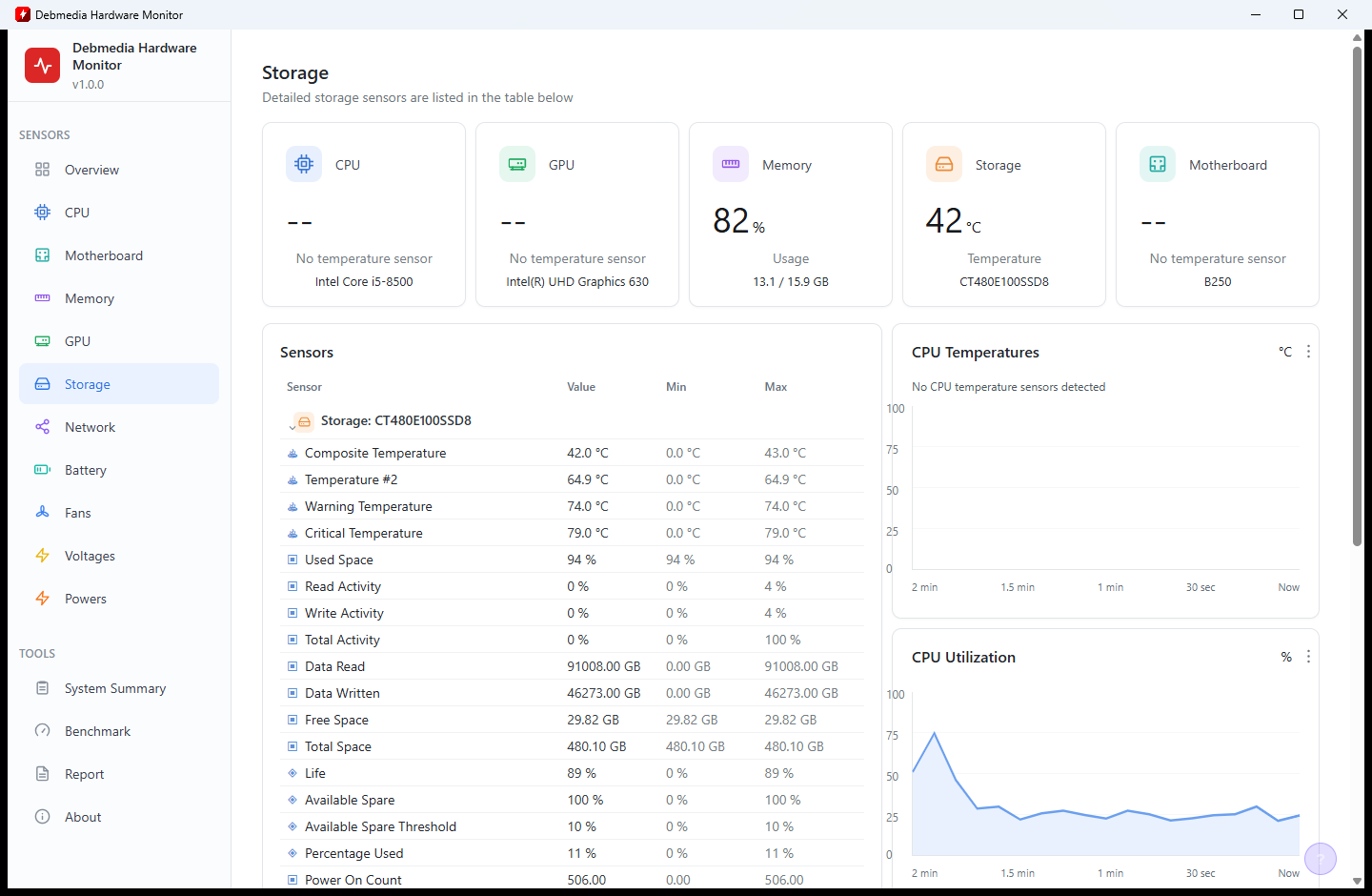Click the Motherboard summary card icon
The width and height of the screenshot is (1372, 896).
1158,164
